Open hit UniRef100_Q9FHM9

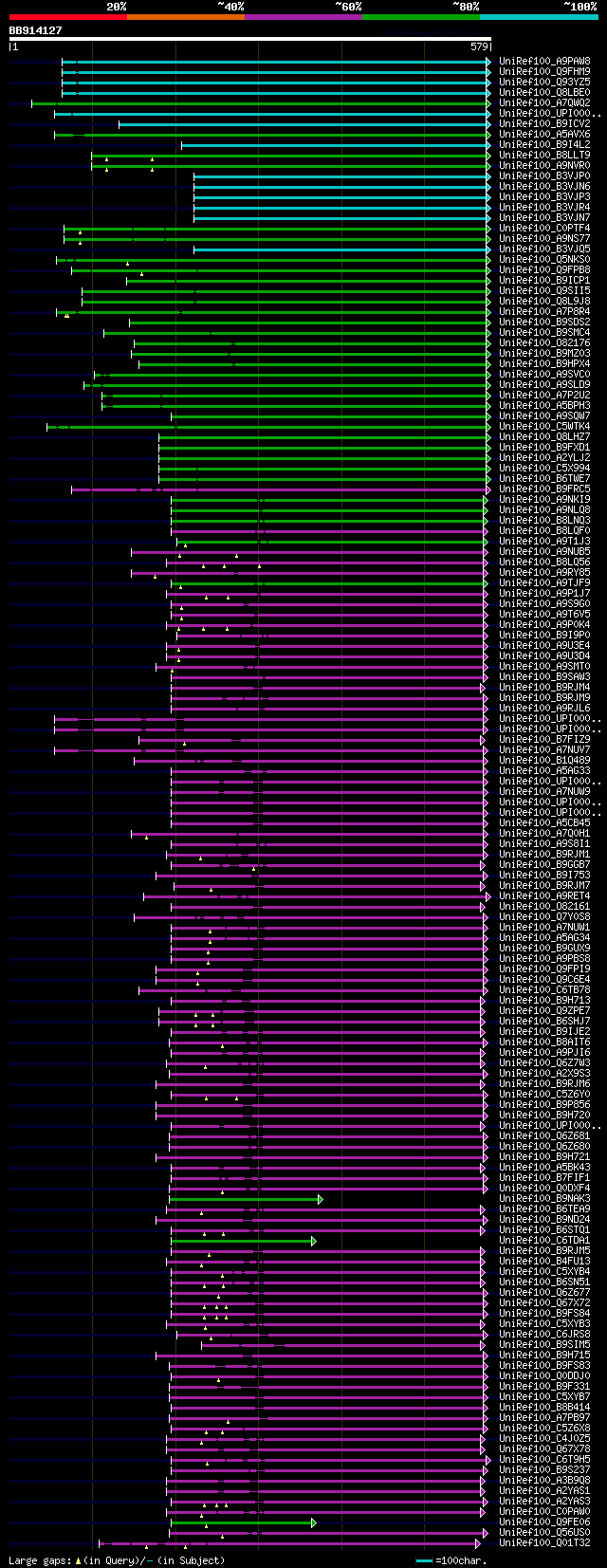[x=544, y=71]
